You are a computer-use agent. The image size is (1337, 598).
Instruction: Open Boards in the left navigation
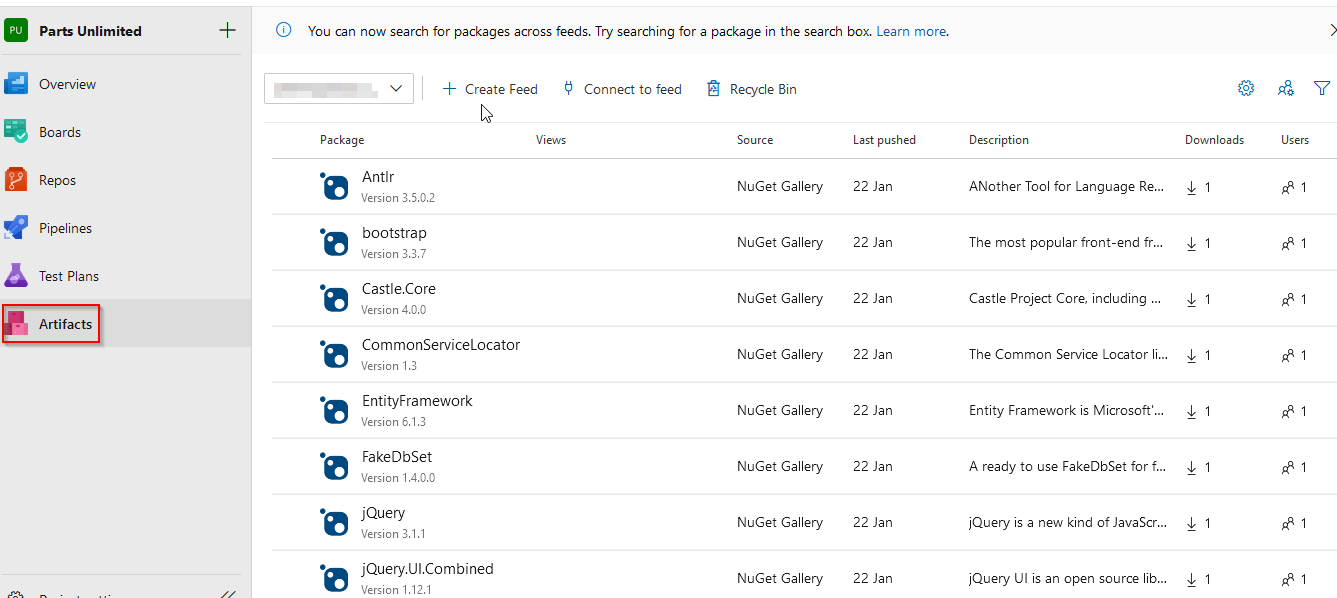pyautogui.click(x=60, y=132)
